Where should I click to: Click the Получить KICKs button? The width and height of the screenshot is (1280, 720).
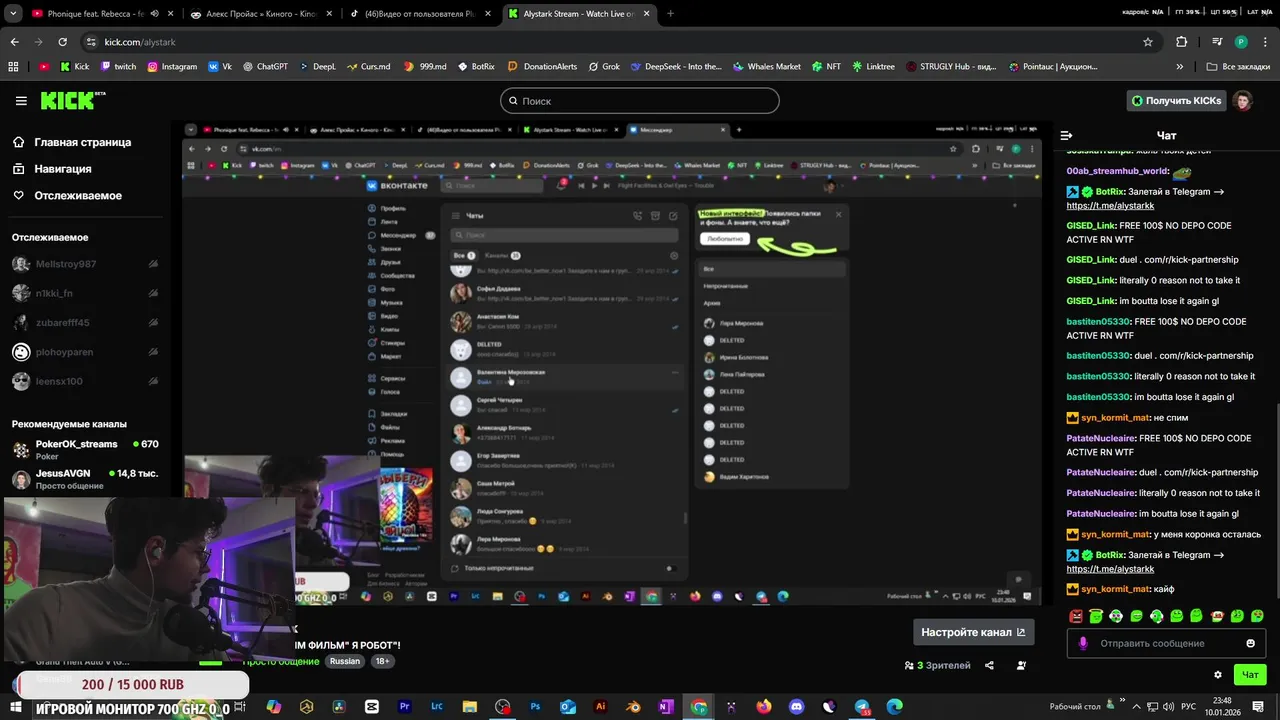tap(1176, 101)
